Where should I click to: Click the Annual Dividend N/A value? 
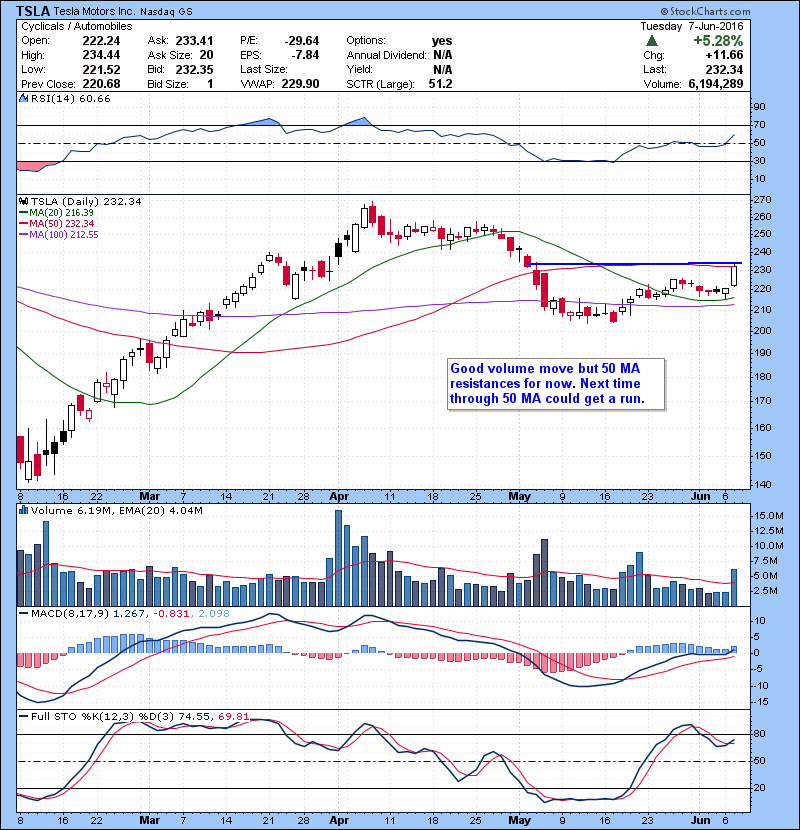[443, 55]
